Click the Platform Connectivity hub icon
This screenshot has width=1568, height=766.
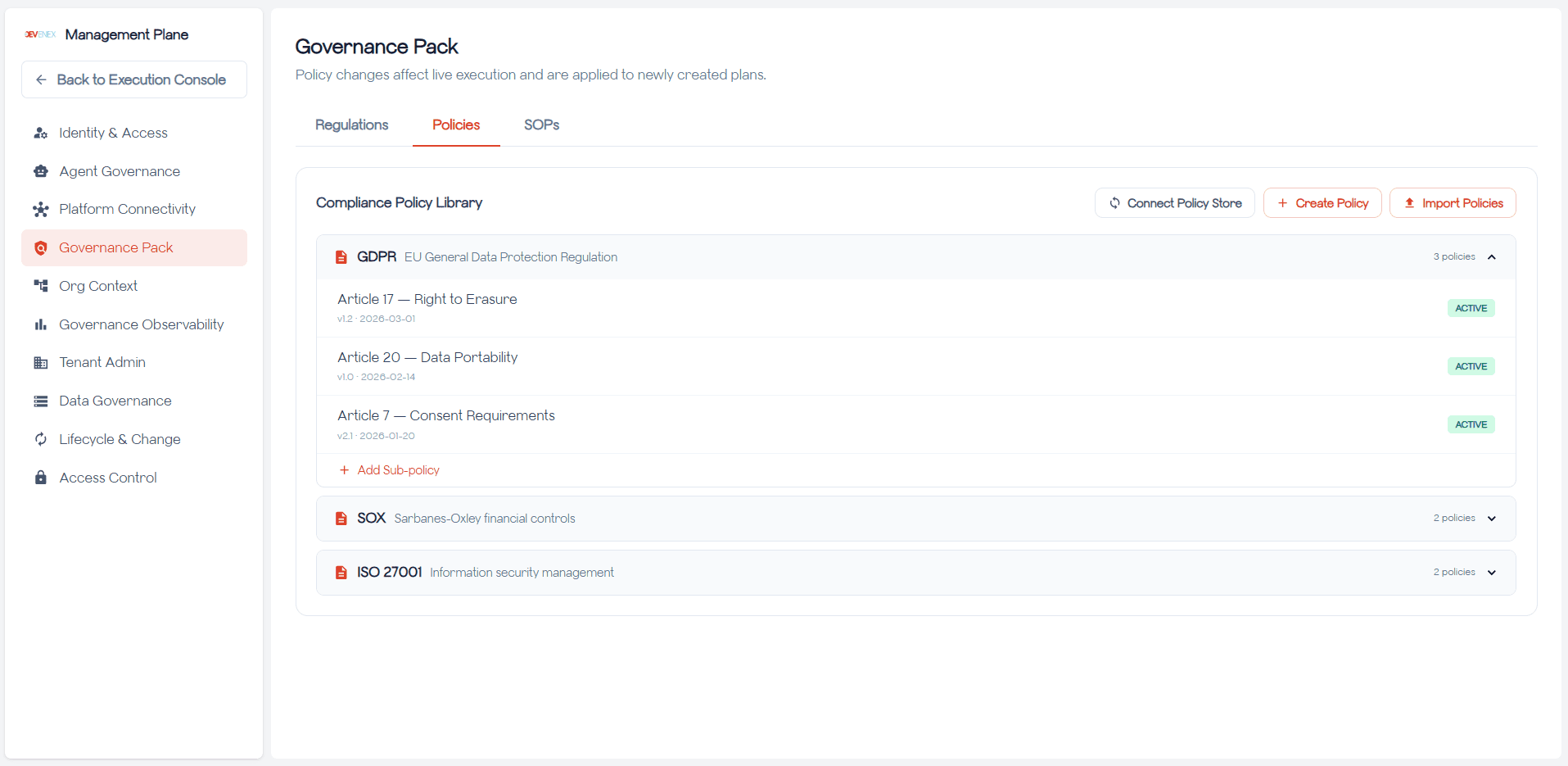pos(40,210)
